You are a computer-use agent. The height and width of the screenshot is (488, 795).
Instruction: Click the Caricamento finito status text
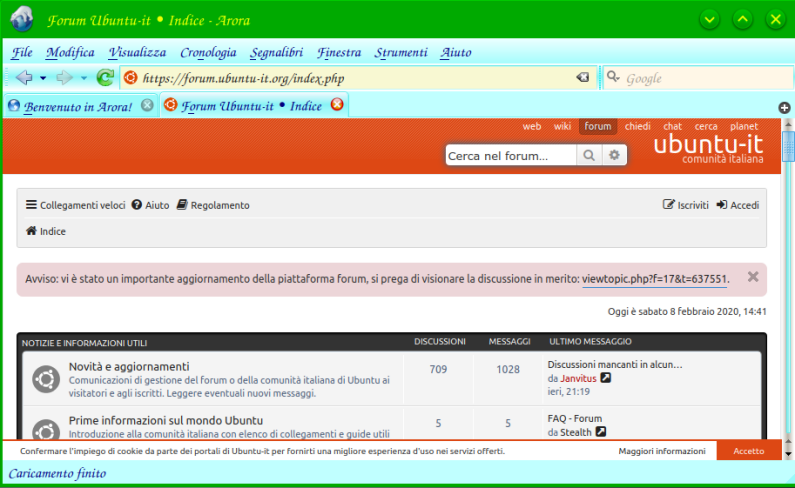pos(57,474)
